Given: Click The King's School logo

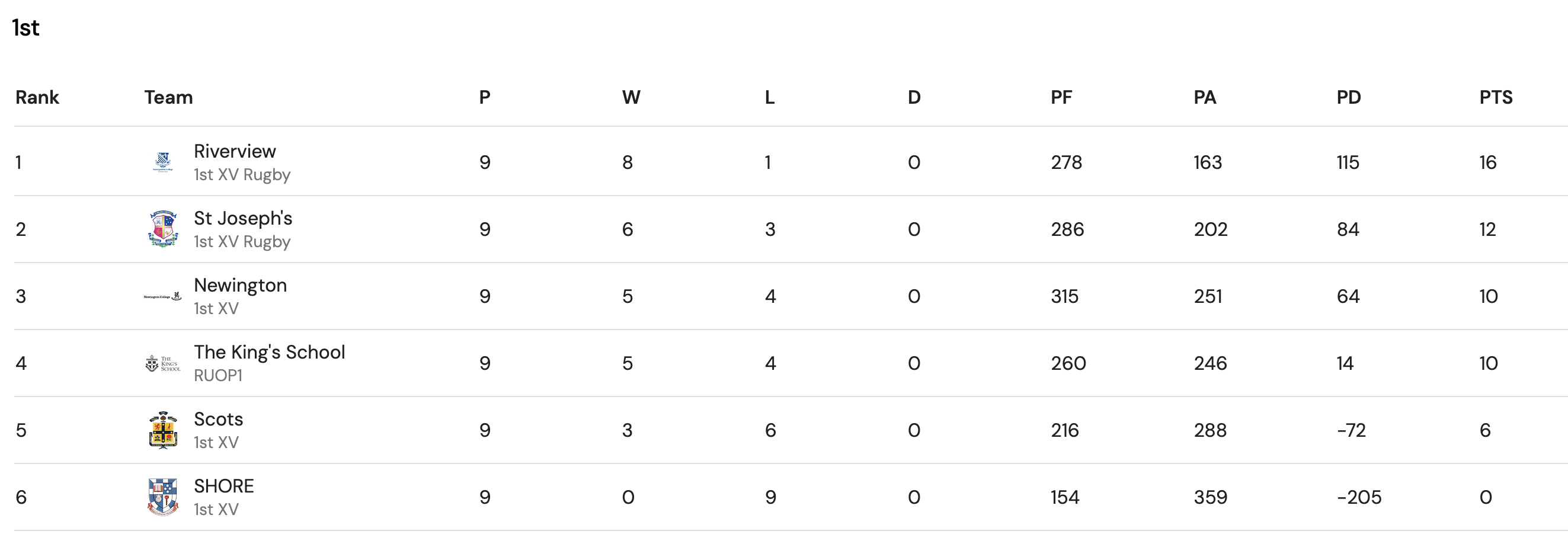Looking at the screenshot, I should [x=162, y=364].
